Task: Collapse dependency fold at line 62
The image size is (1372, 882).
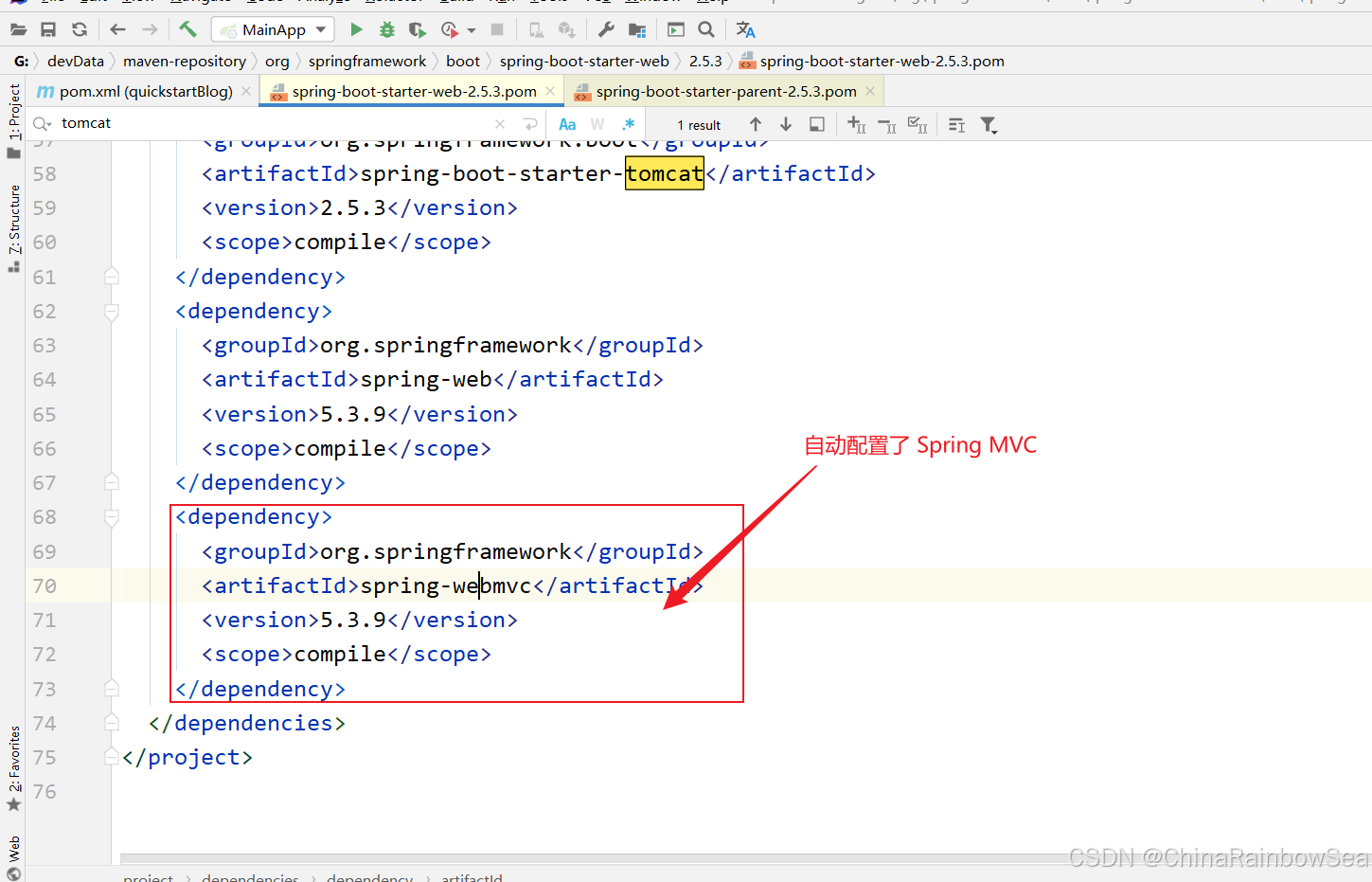Action: point(112,312)
